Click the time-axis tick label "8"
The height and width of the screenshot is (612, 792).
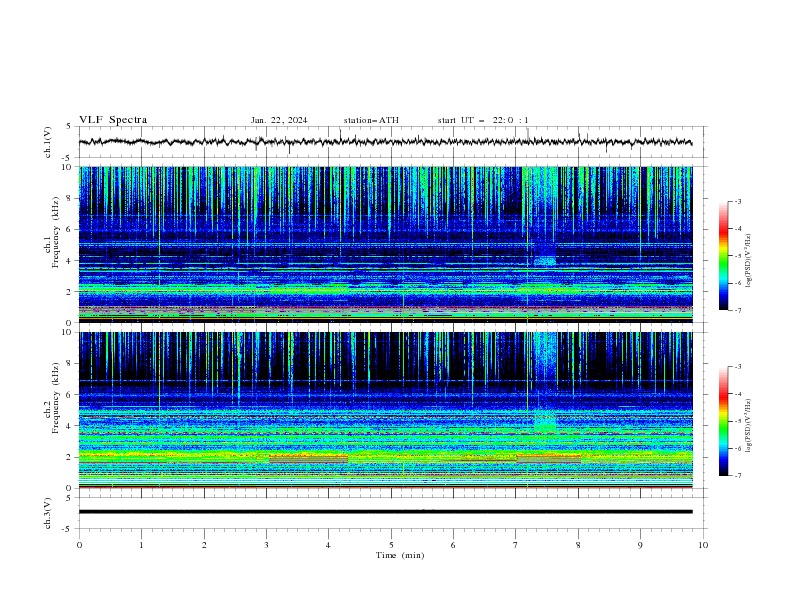pos(578,545)
